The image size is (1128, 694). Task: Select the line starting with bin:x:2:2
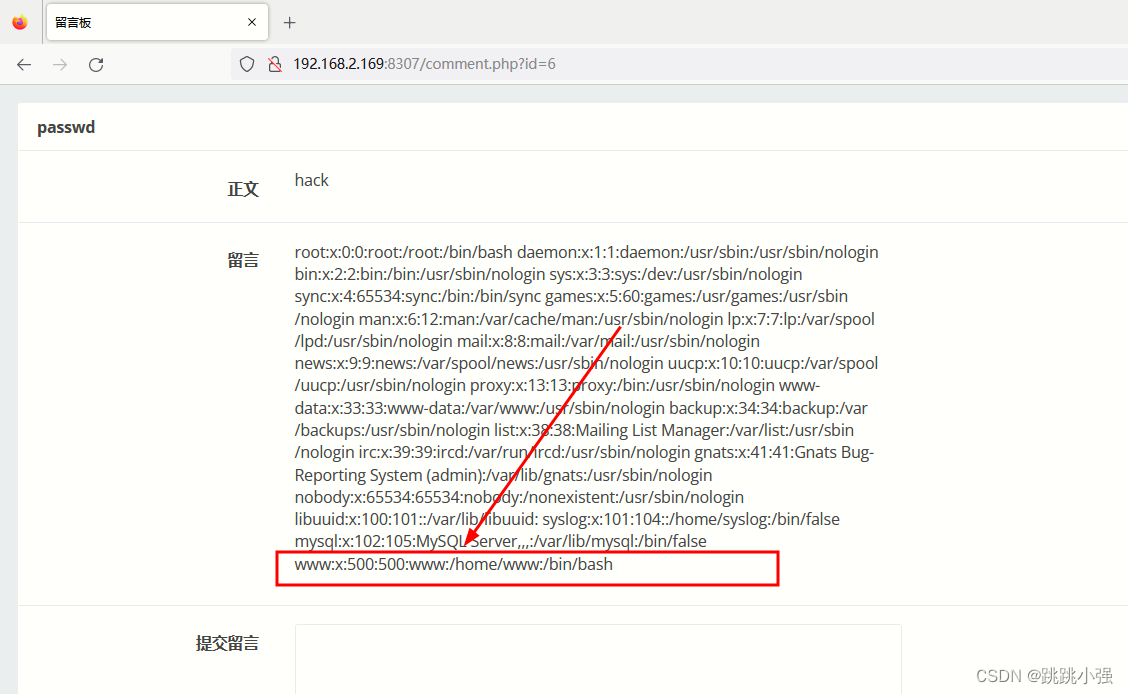pyautogui.click(x=548, y=274)
